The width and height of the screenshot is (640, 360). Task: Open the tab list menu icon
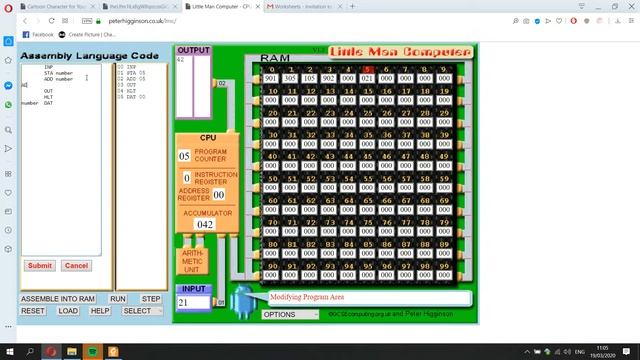click(x=582, y=6)
